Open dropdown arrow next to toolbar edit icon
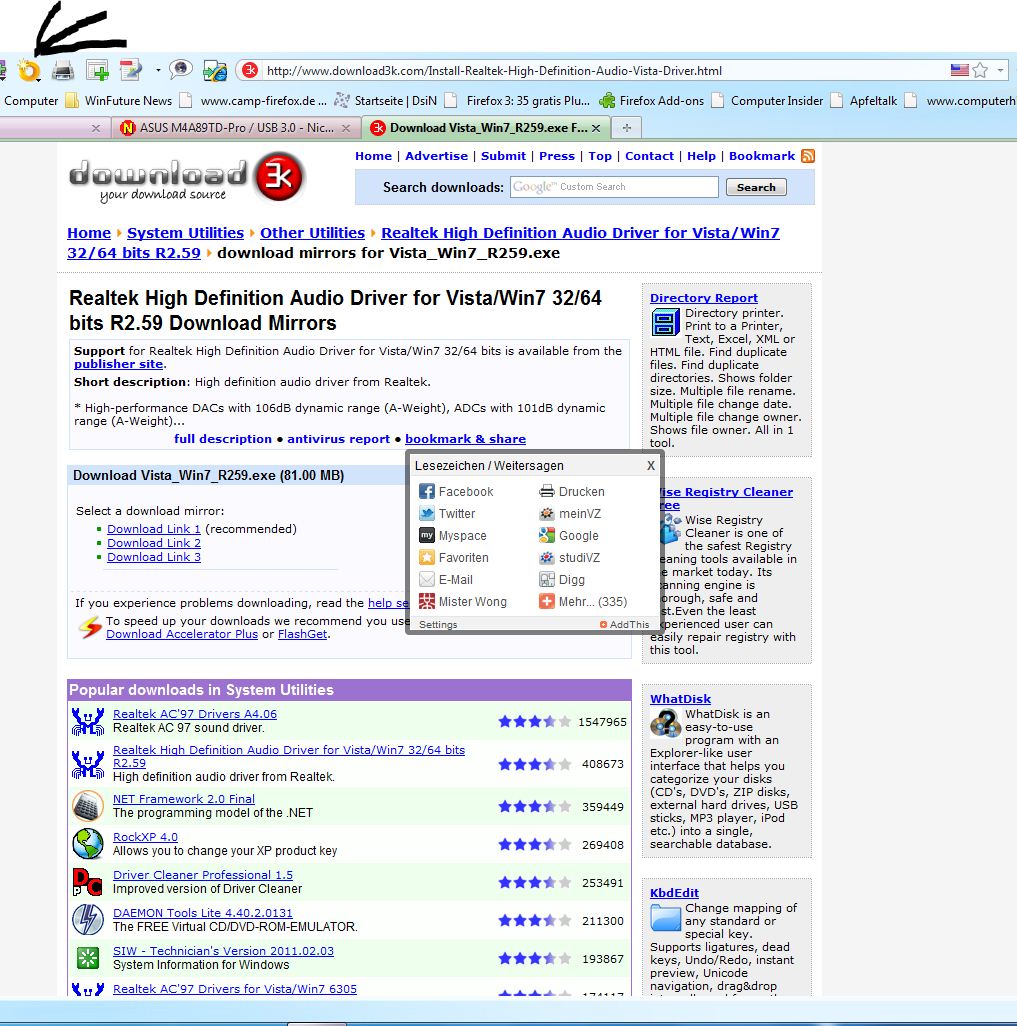Viewport: 1017px width, 1026px height. click(158, 70)
